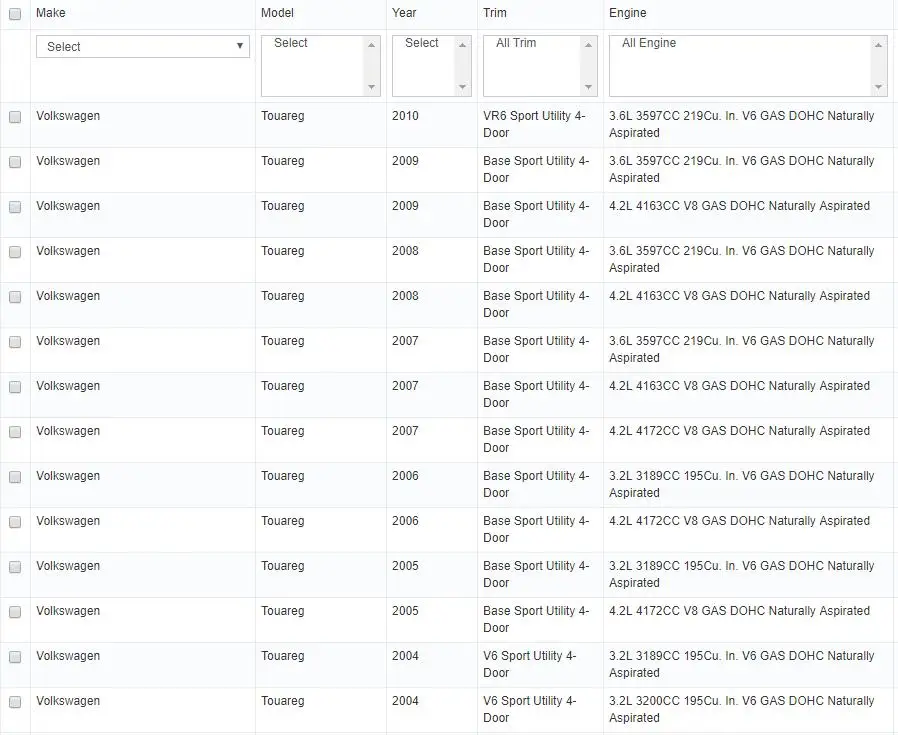Screen dimensions: 898x735
Task: Check the 2006 Touareg 3.2L row checkbox
Action: [15, 477]
